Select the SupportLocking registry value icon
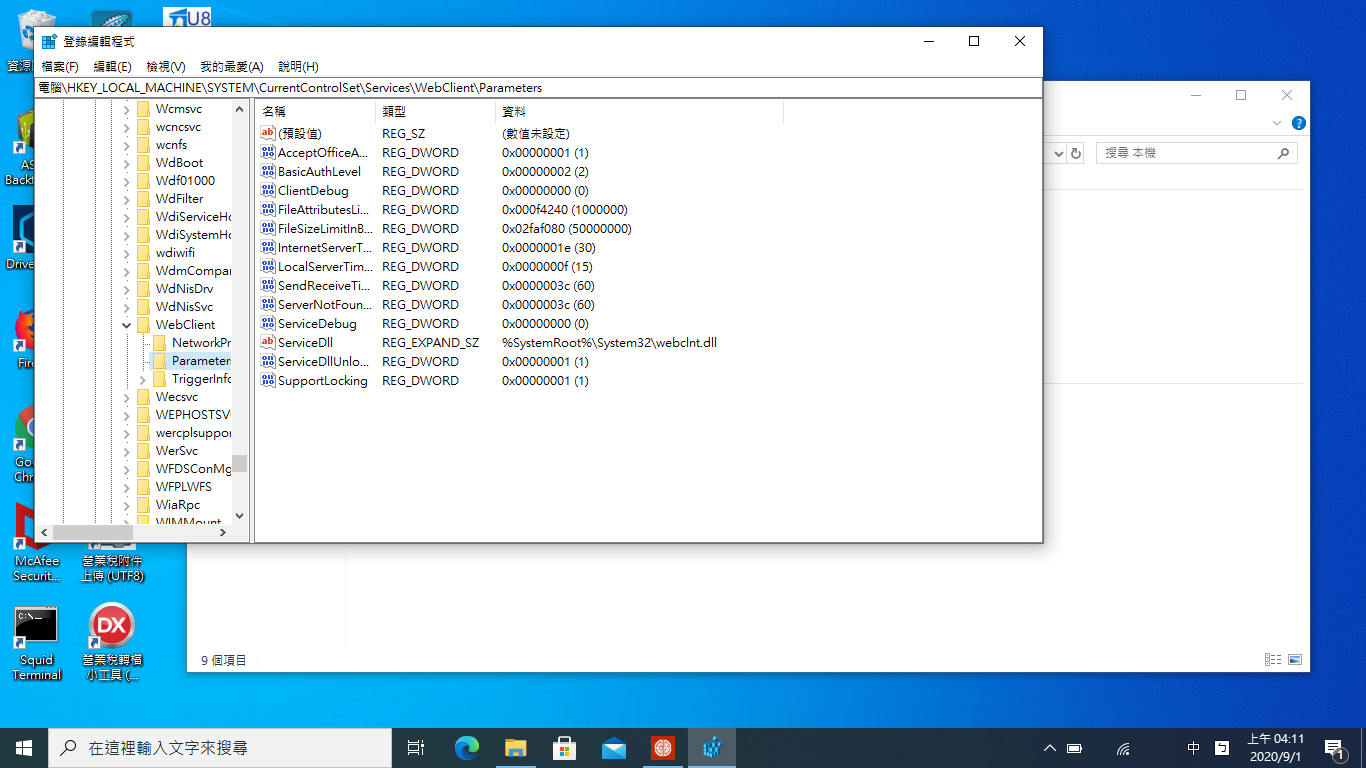Image resolution: width=1366 pixels, height=768 pixels. 267,381
